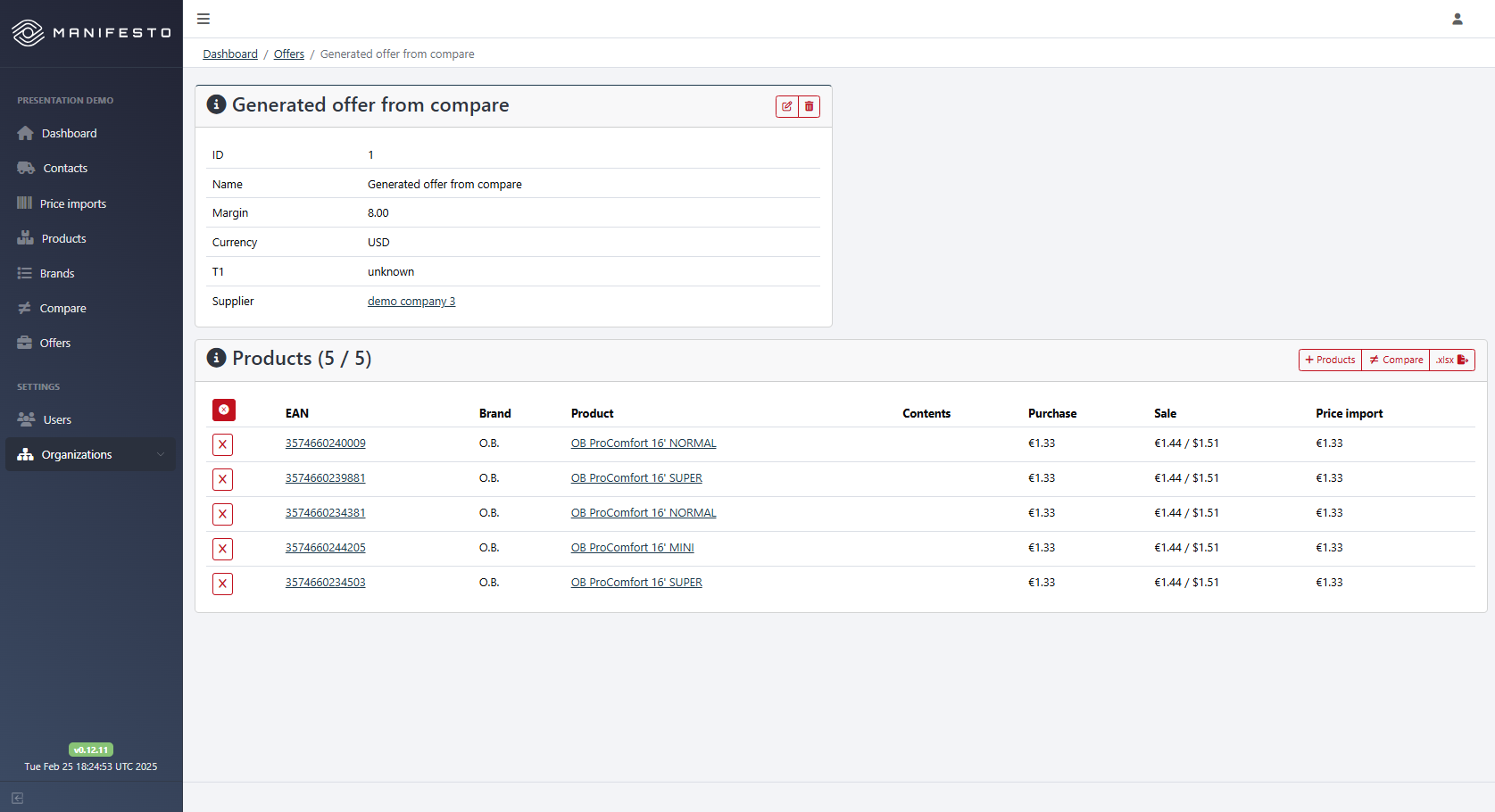Open EAN 3574660240009 link
The width and height of the screenshot is (1495, 812).
click(326, 443)
